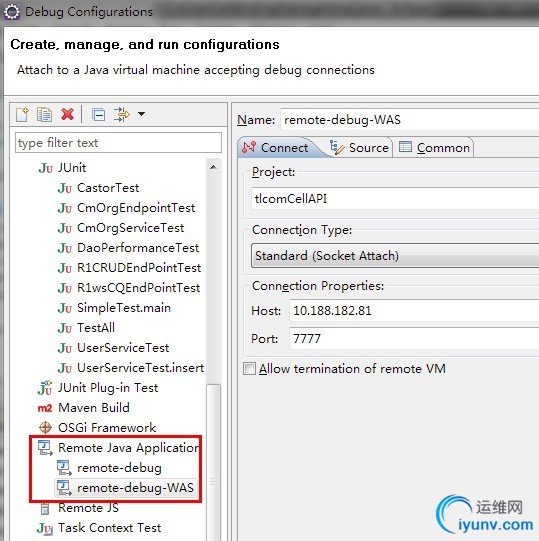Click the Debug Configurations window icon
539x541 pixels.
(x=11, y=12)
